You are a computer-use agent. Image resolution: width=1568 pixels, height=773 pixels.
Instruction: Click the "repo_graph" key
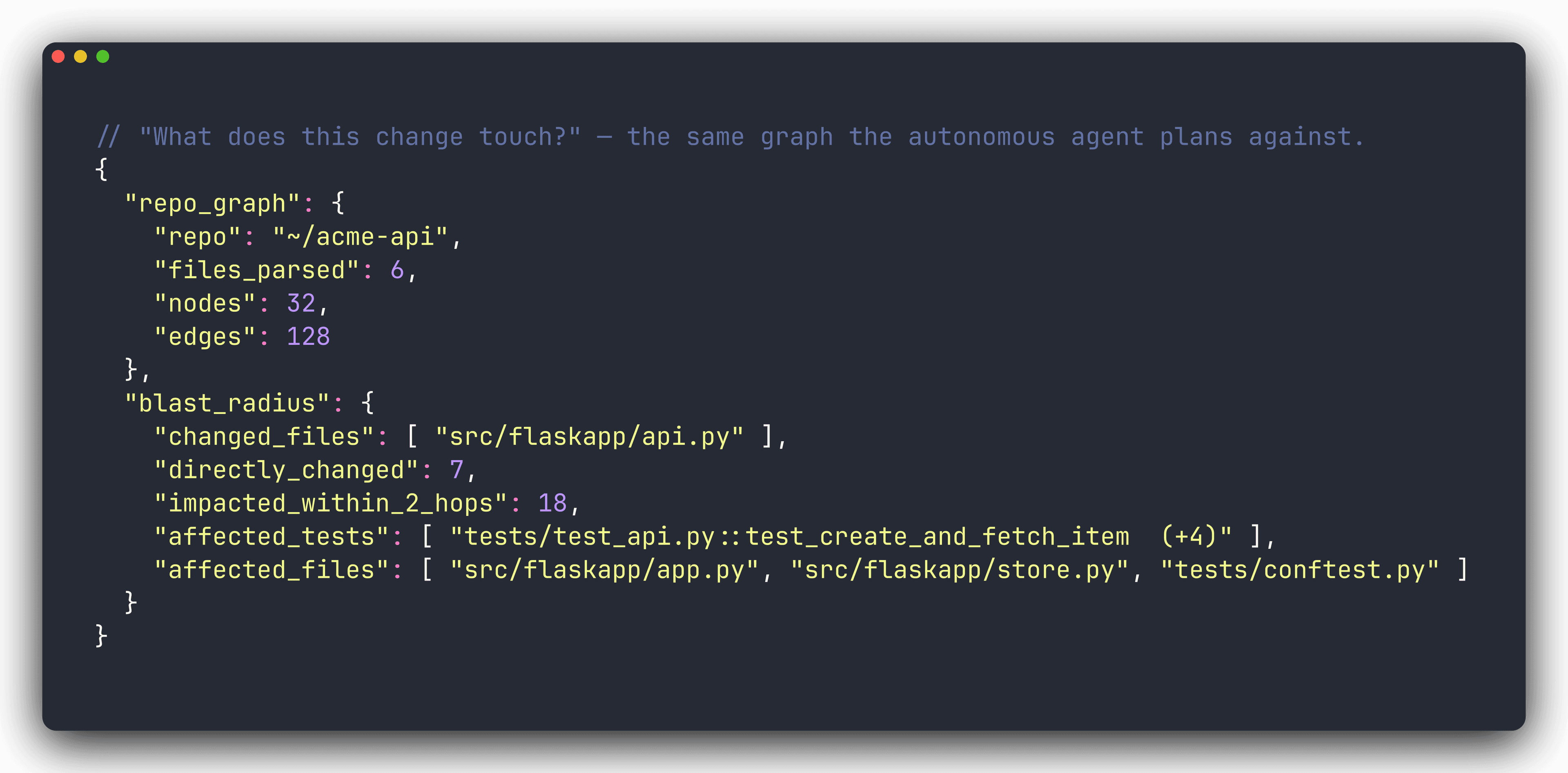(212, 203)
